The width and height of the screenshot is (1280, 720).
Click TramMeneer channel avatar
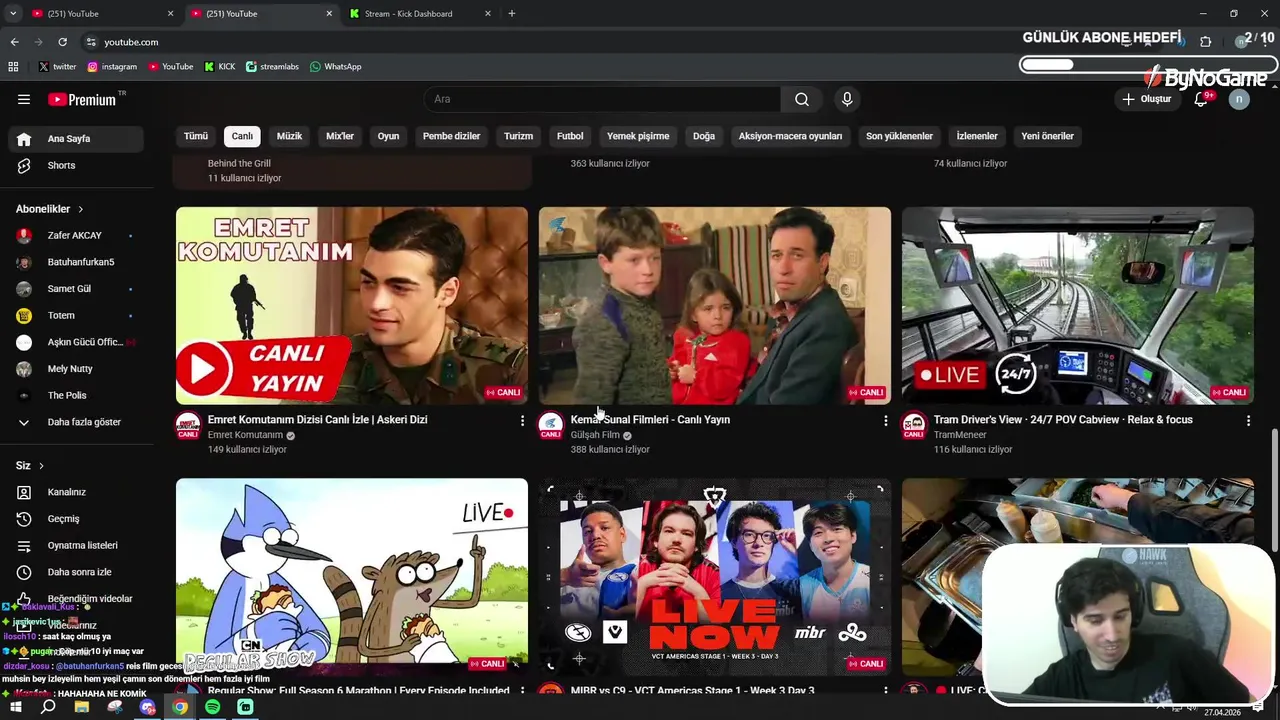tap(914, 425)
